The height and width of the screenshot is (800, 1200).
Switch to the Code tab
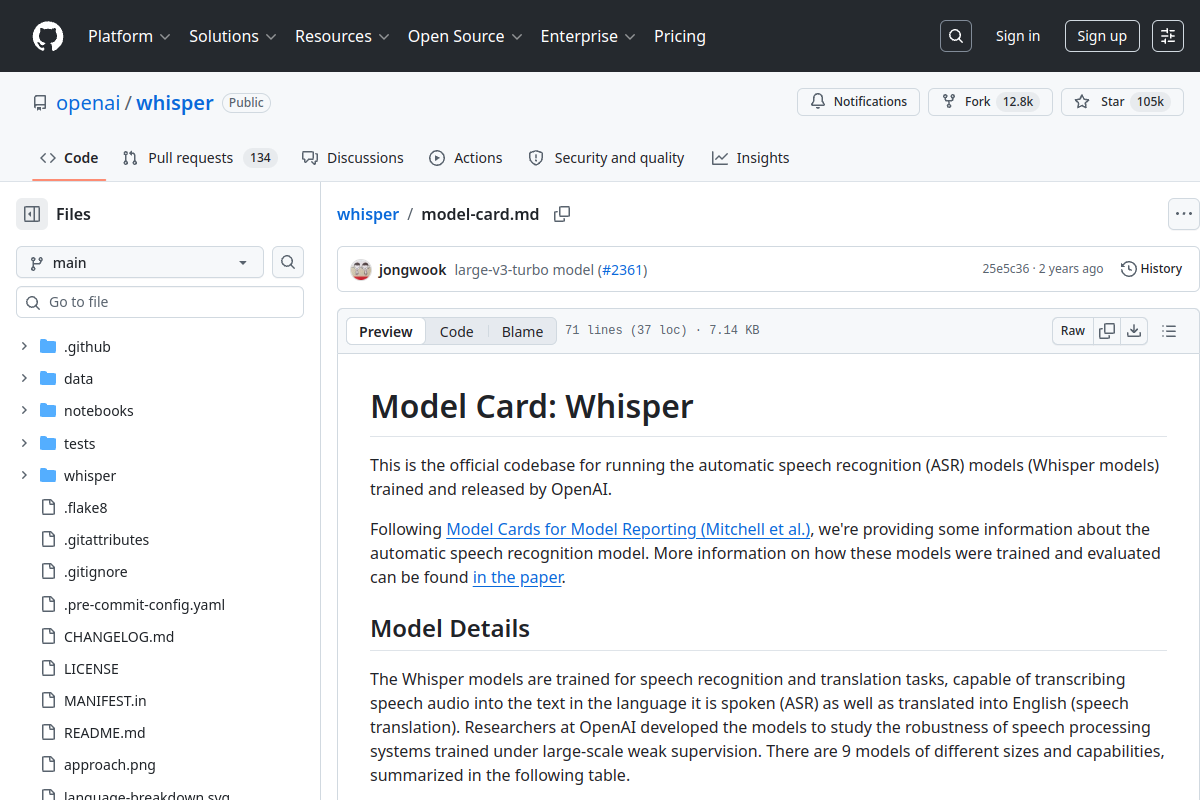69,158
